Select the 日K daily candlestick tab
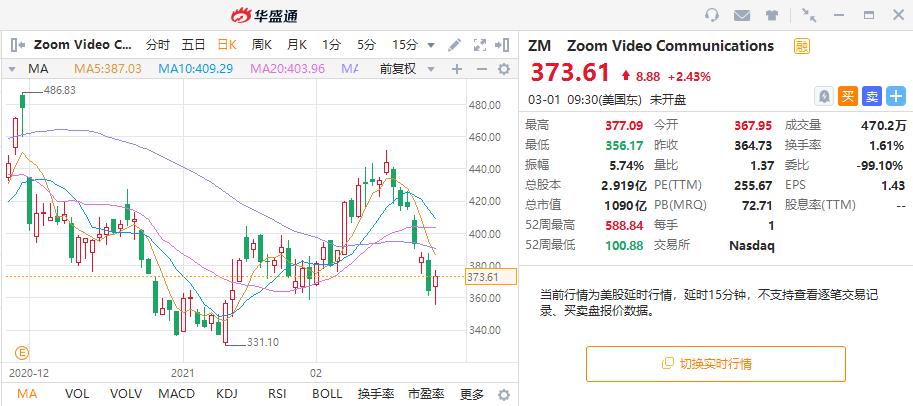913x406 pixels. (x=228, y=45)
